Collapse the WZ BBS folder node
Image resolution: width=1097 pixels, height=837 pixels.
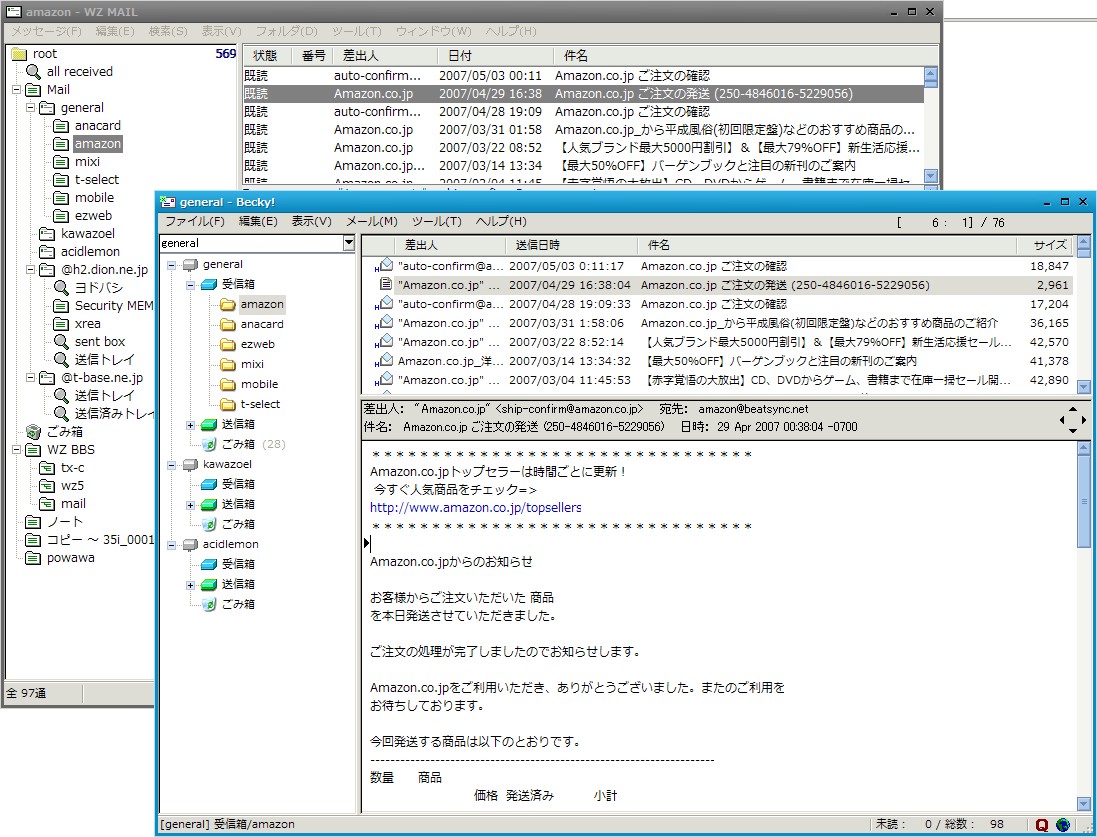17,450
